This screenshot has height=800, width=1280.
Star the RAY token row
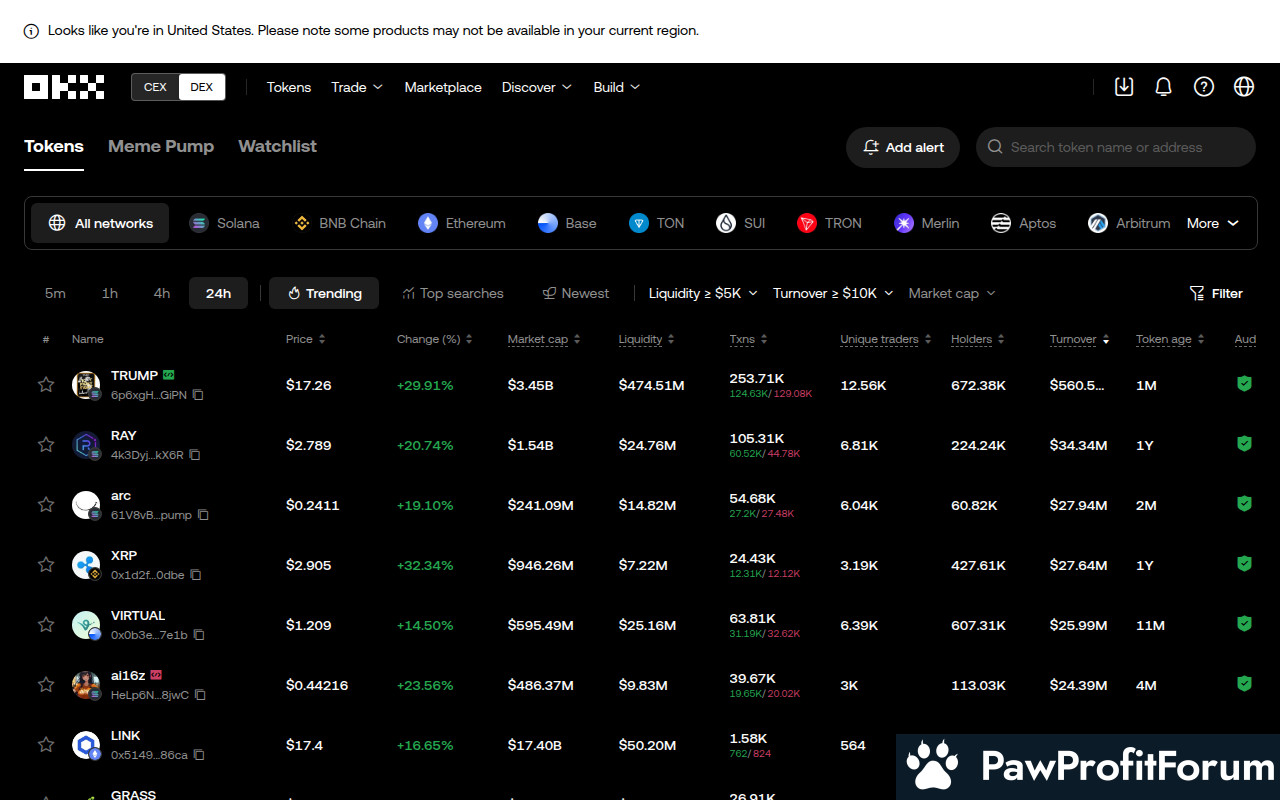tap(46, 444)
